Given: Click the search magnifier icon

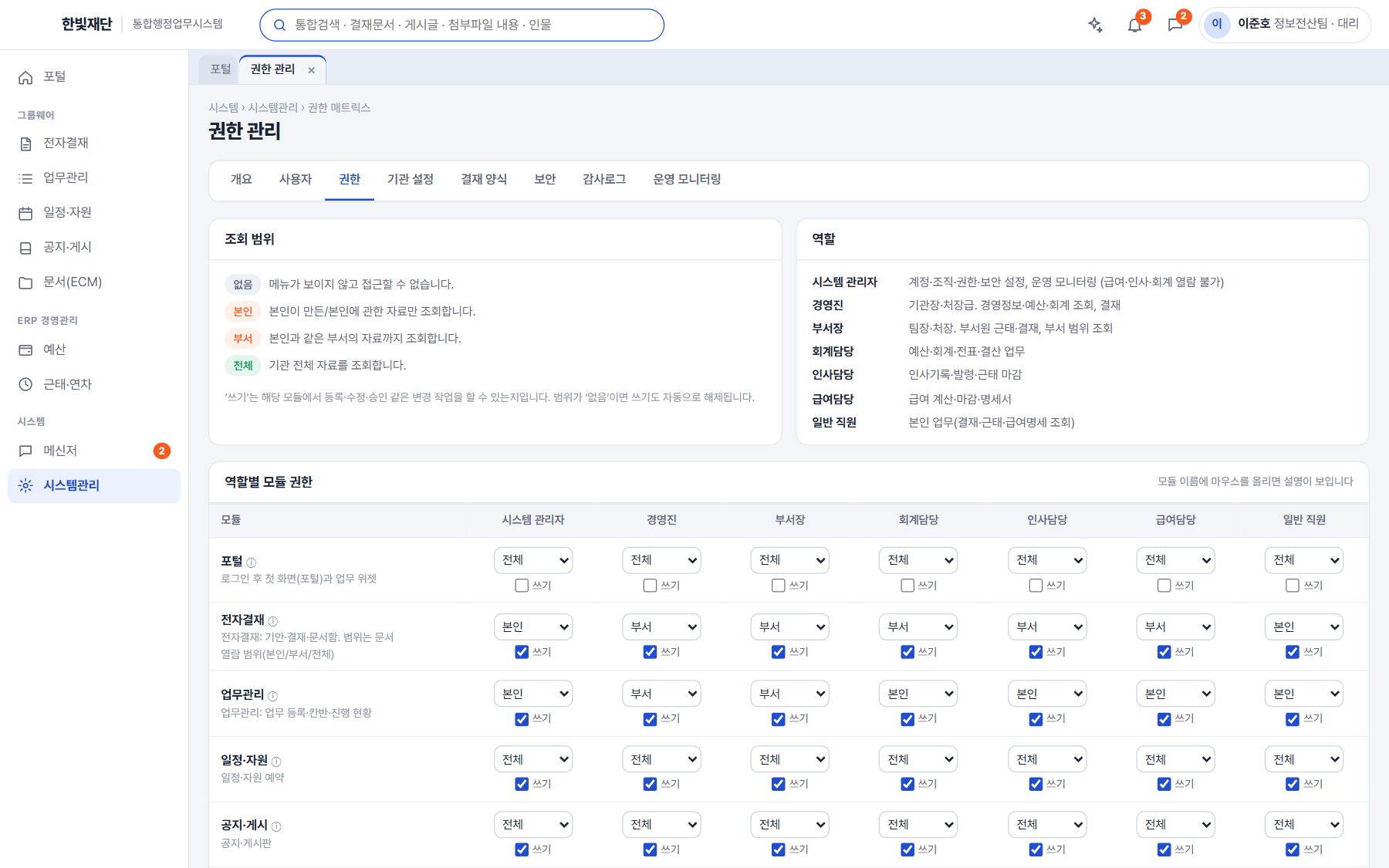Looking at the screenshot, I should [279, 25].
